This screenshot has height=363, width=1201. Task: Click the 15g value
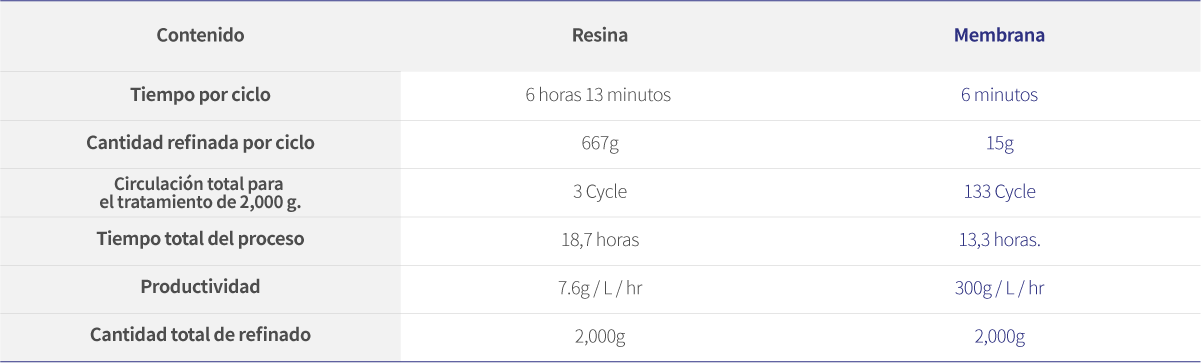[x=999, y=143]
